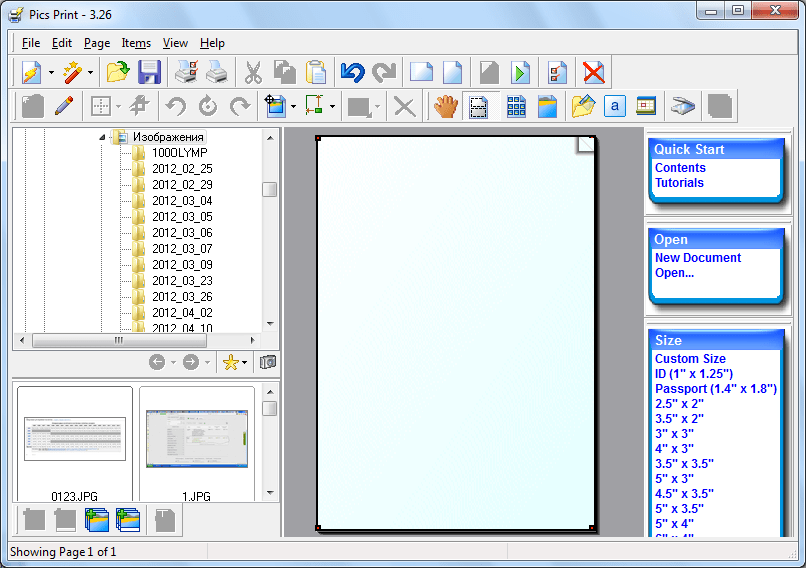Choose the Passport (1.4" x 1.8") size link
This screenshot has width=806, height=568.
click(715, 389)
